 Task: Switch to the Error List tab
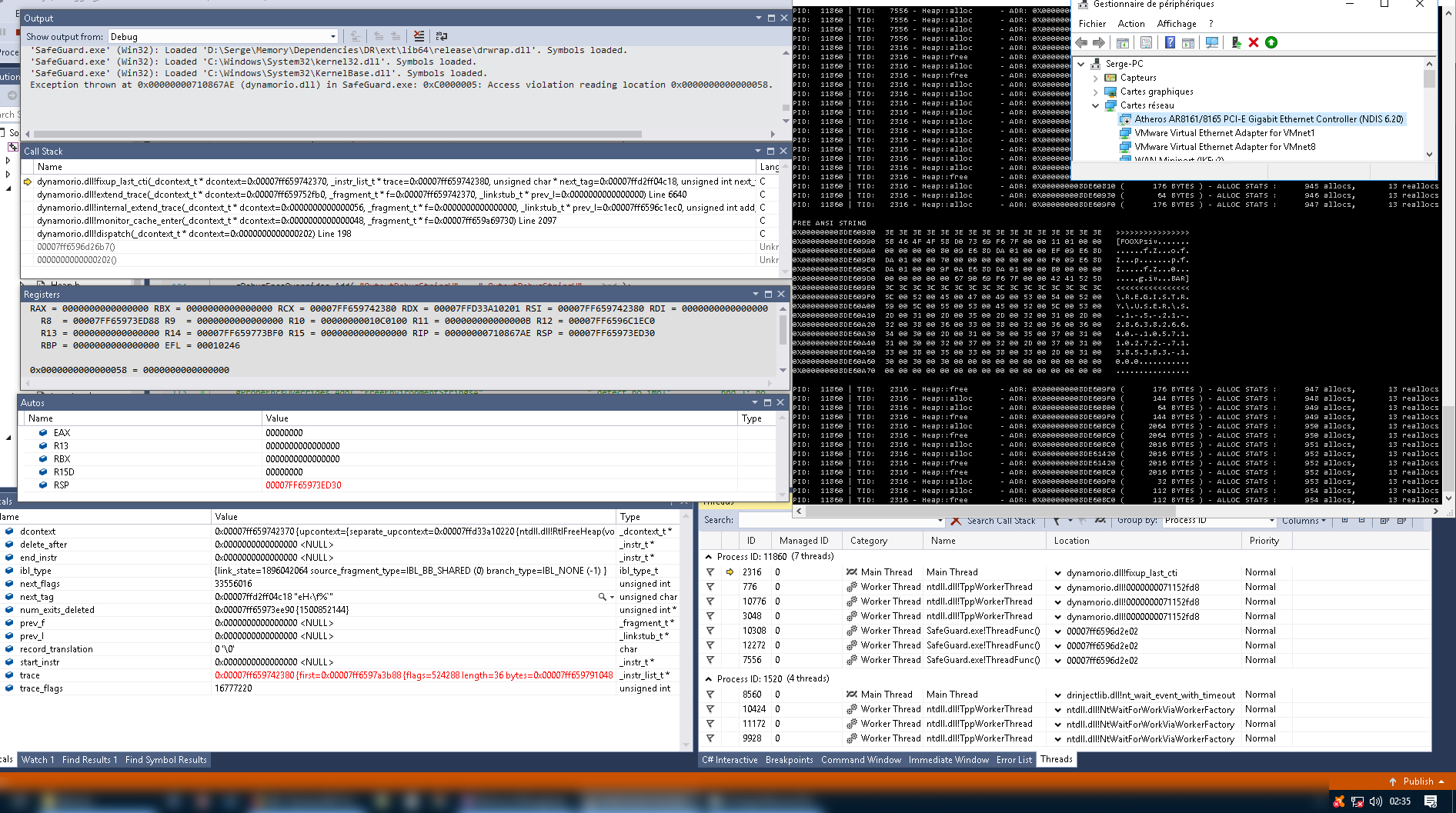pyautogui.click(x=1014, y=760)
